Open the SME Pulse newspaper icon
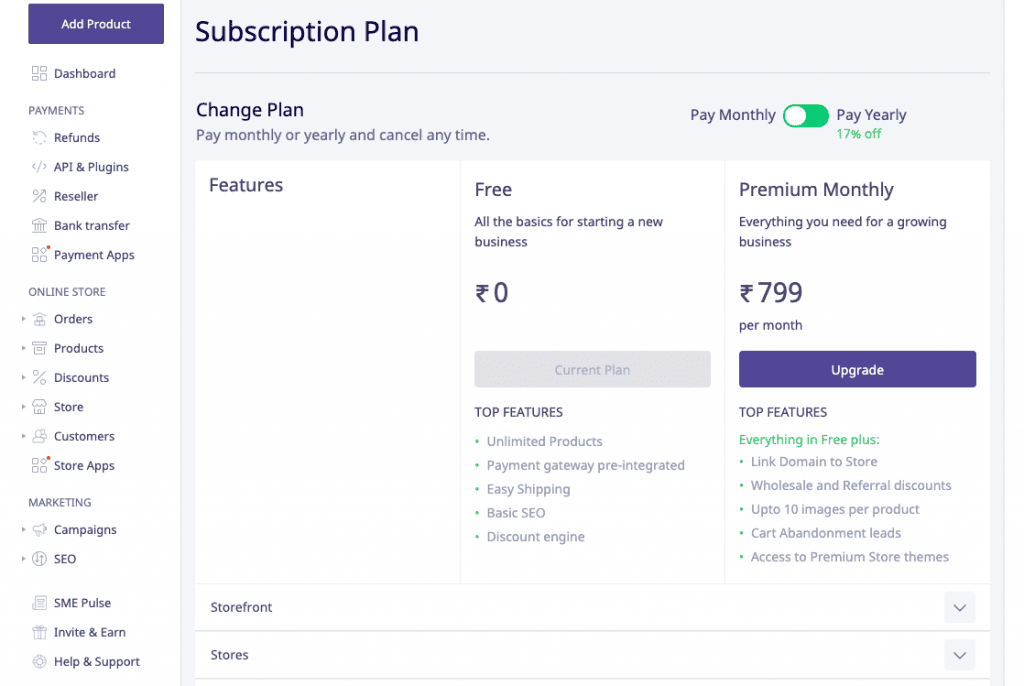 pyautogui.click(x=39, y=602)
